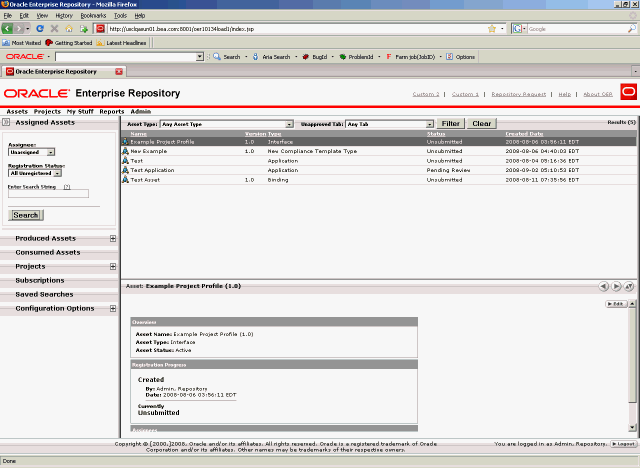Viewport: 640px width, 468px height.
Task: Click the Clear button
Action: (x=482, y=124)
